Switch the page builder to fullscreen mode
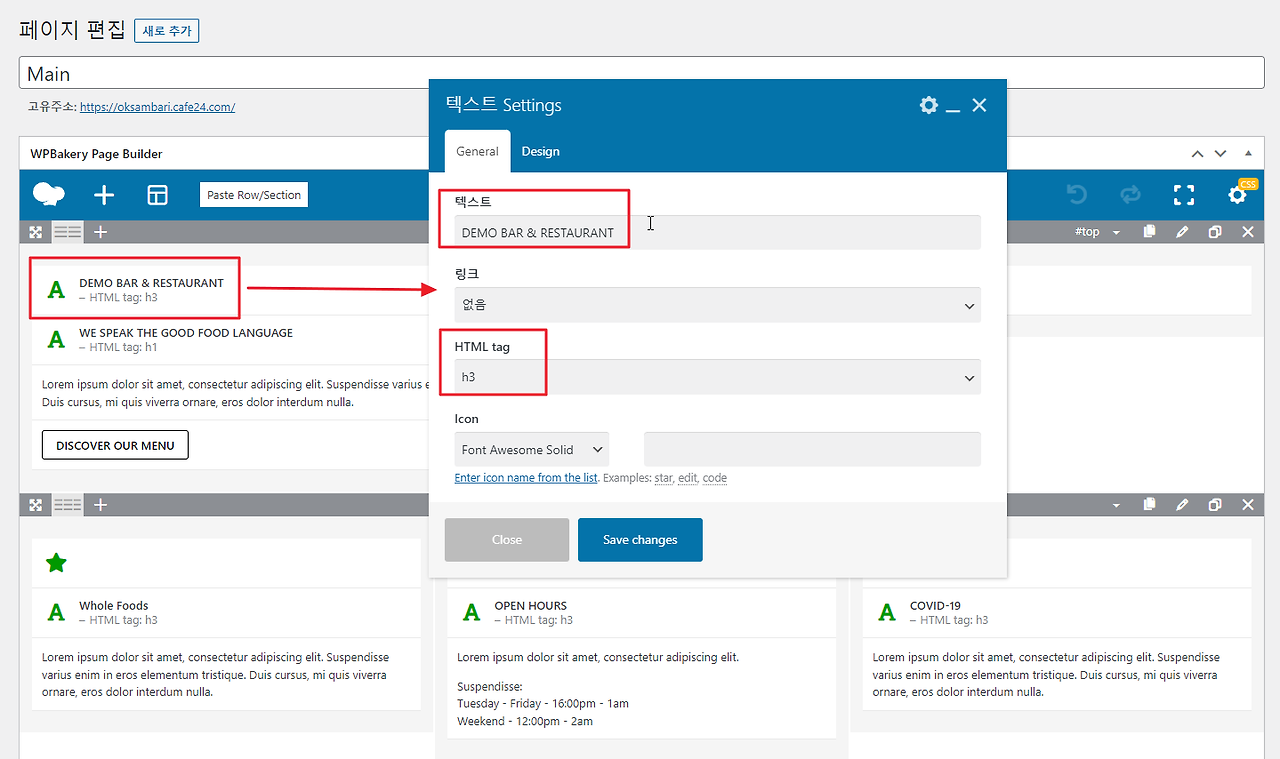Image resolution: width=1280 pixels, height=759 pixels. [x=1184, y=195]
